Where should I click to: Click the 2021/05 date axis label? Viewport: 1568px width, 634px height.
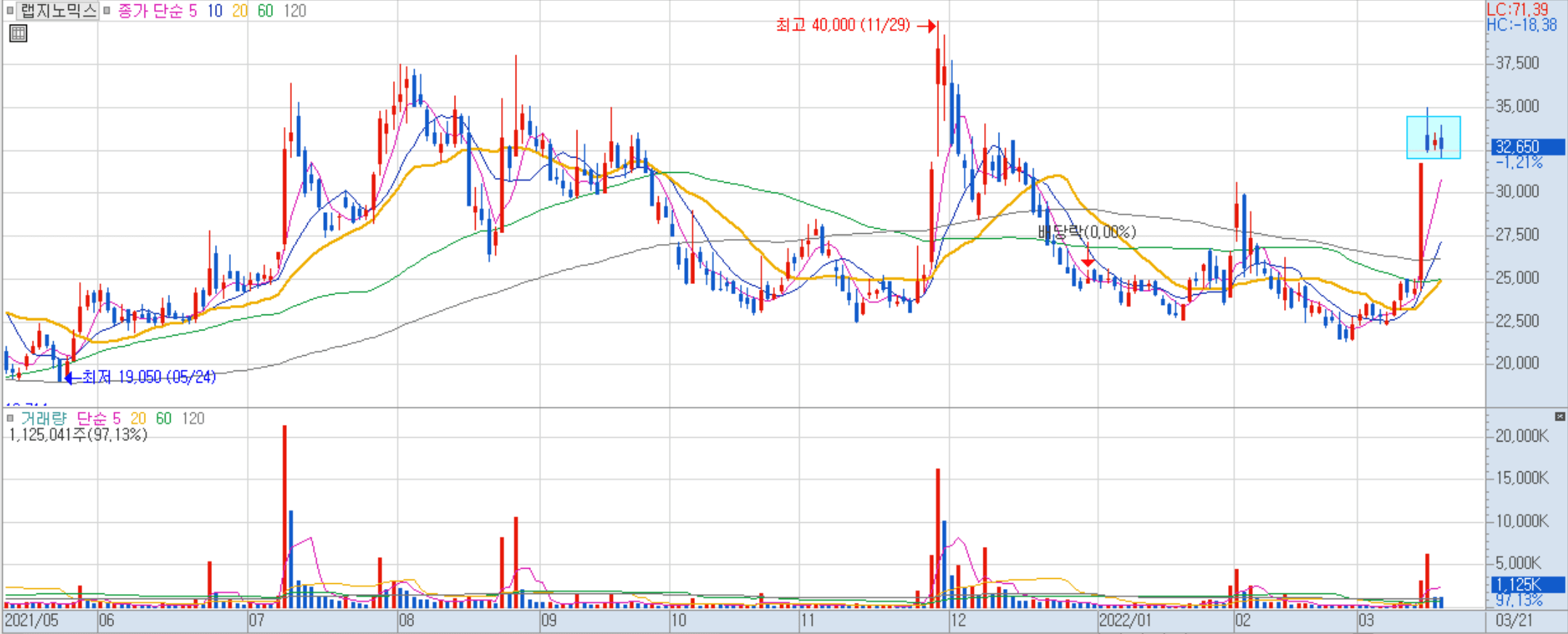click(31, 621)
